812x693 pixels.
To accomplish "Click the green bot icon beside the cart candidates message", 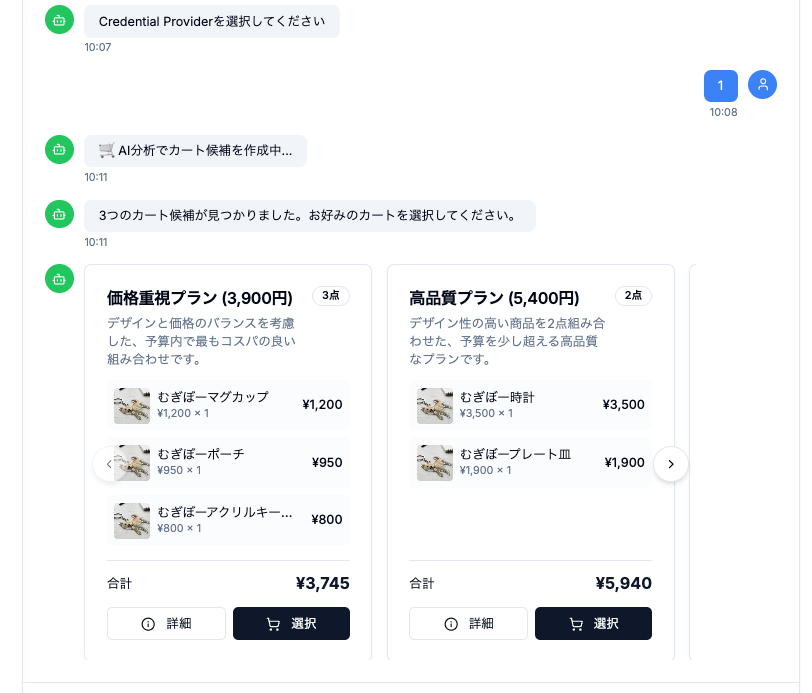I will tap(59, 215).
